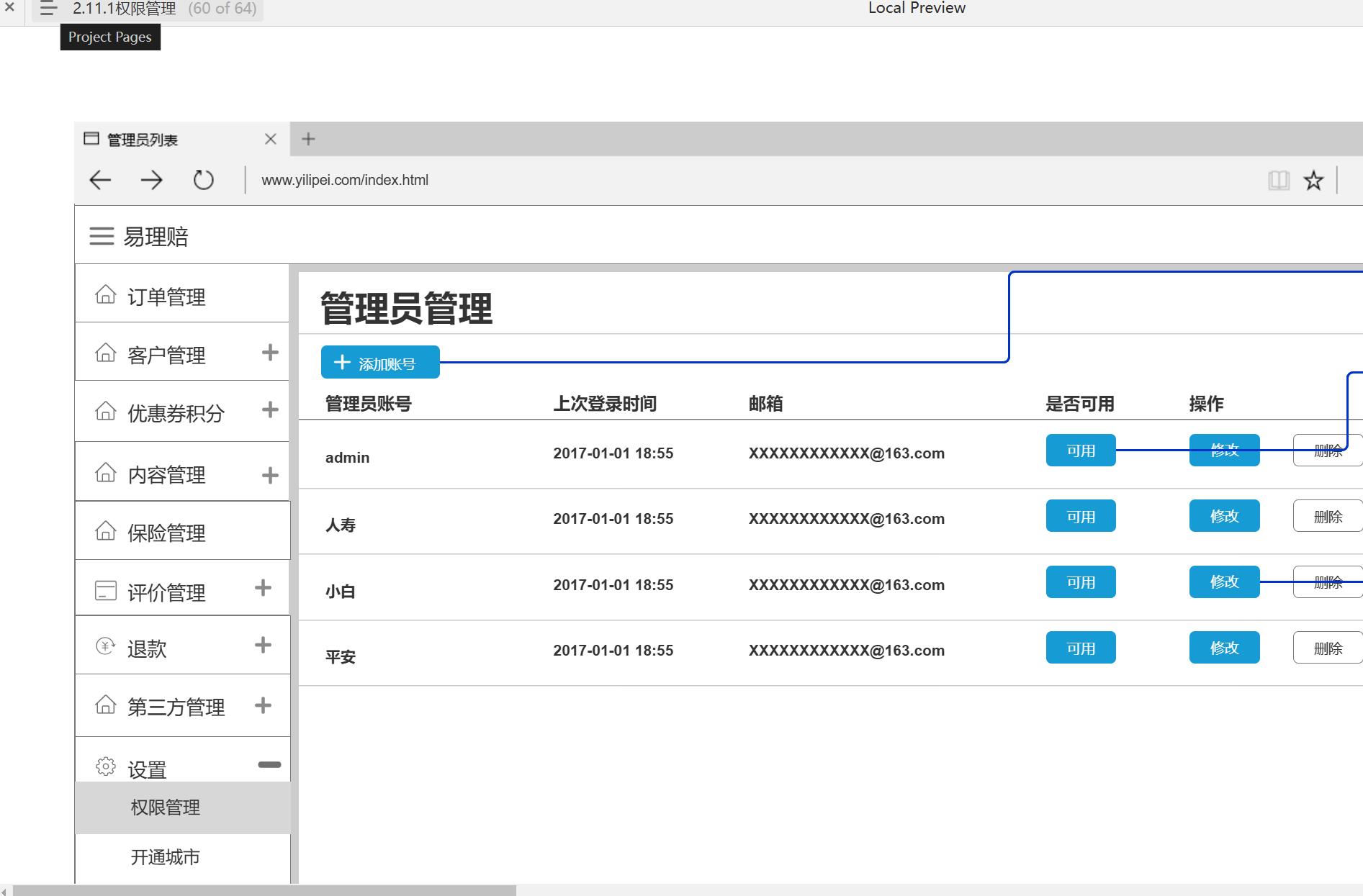Click the 管理员账号 column header
The height and width of the screenshot is (896, 1363).
click(369, 404)
